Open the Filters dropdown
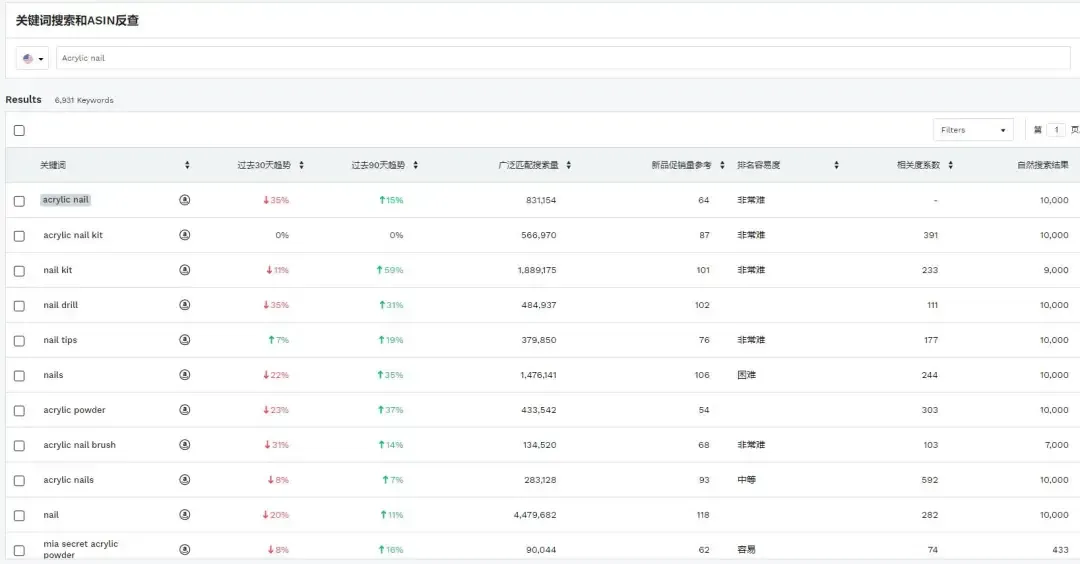Screen dimensions: 1080x564 pos(973,130)
